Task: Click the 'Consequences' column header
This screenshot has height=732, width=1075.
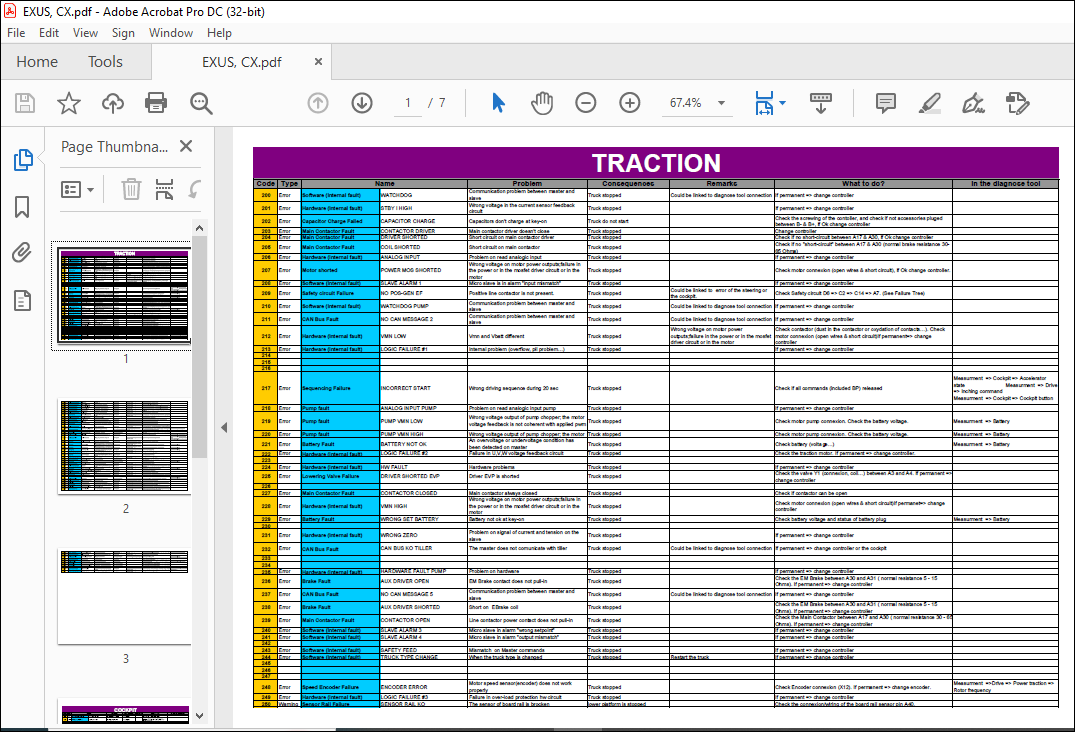Action: point(628,184)
